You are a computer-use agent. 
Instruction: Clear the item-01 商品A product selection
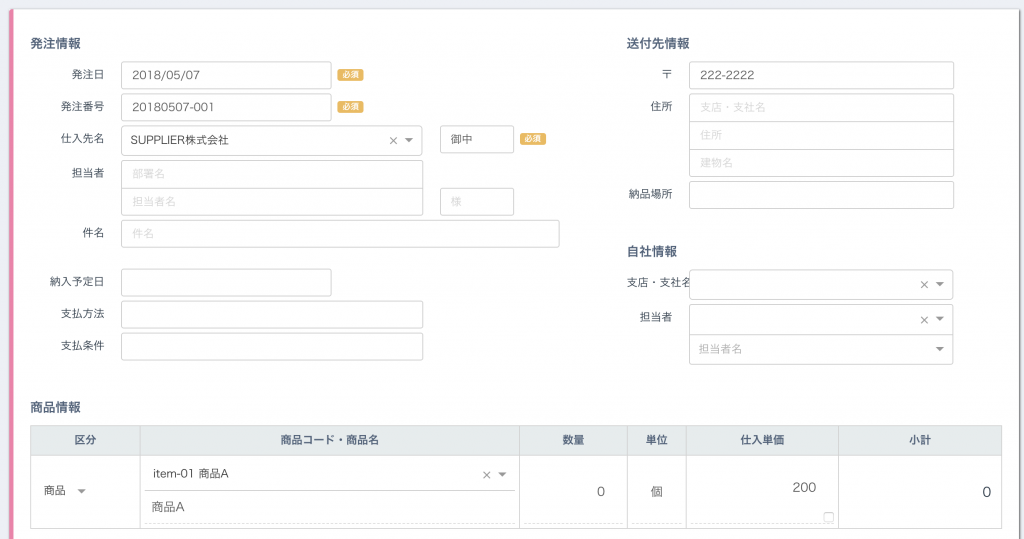pyautogui.click(x=487, y=475)
